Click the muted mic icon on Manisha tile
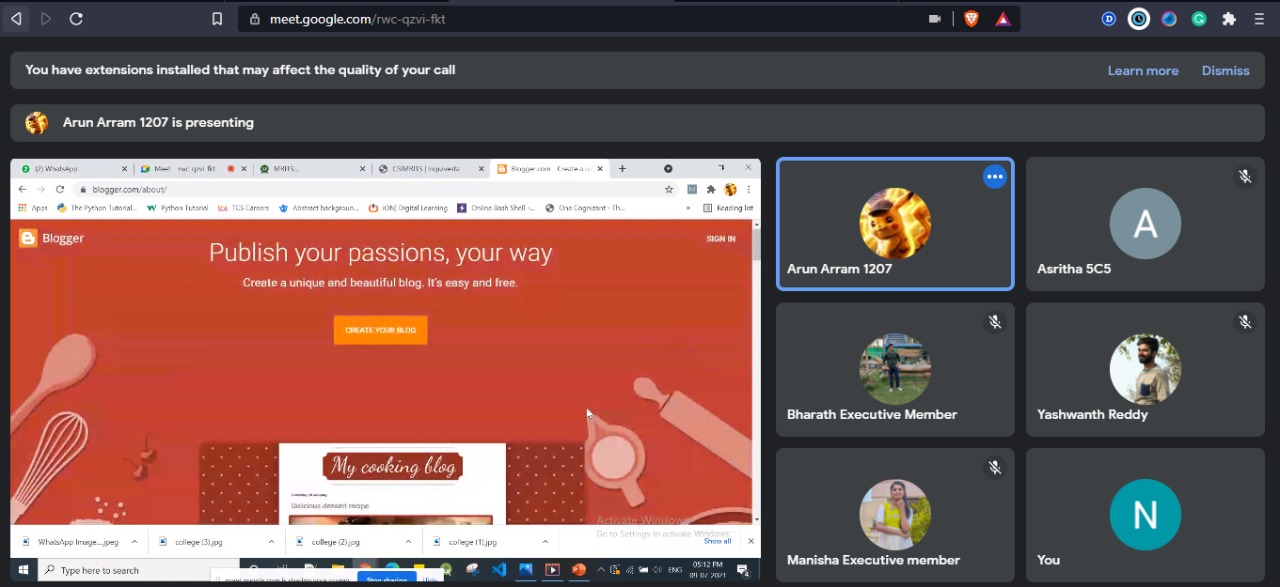 click(995, 467)
